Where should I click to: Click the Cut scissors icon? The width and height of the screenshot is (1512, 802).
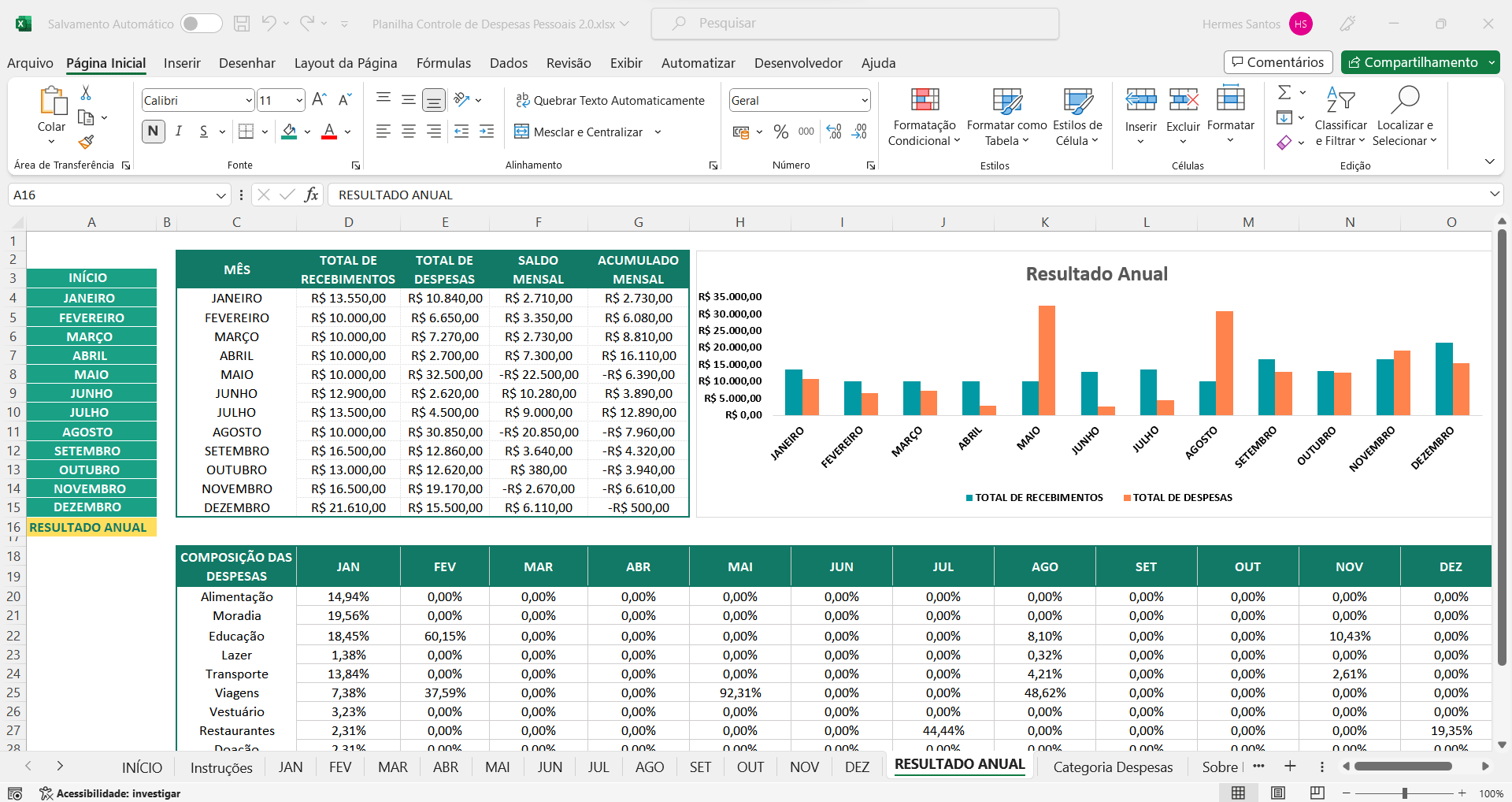click(86, 93)
